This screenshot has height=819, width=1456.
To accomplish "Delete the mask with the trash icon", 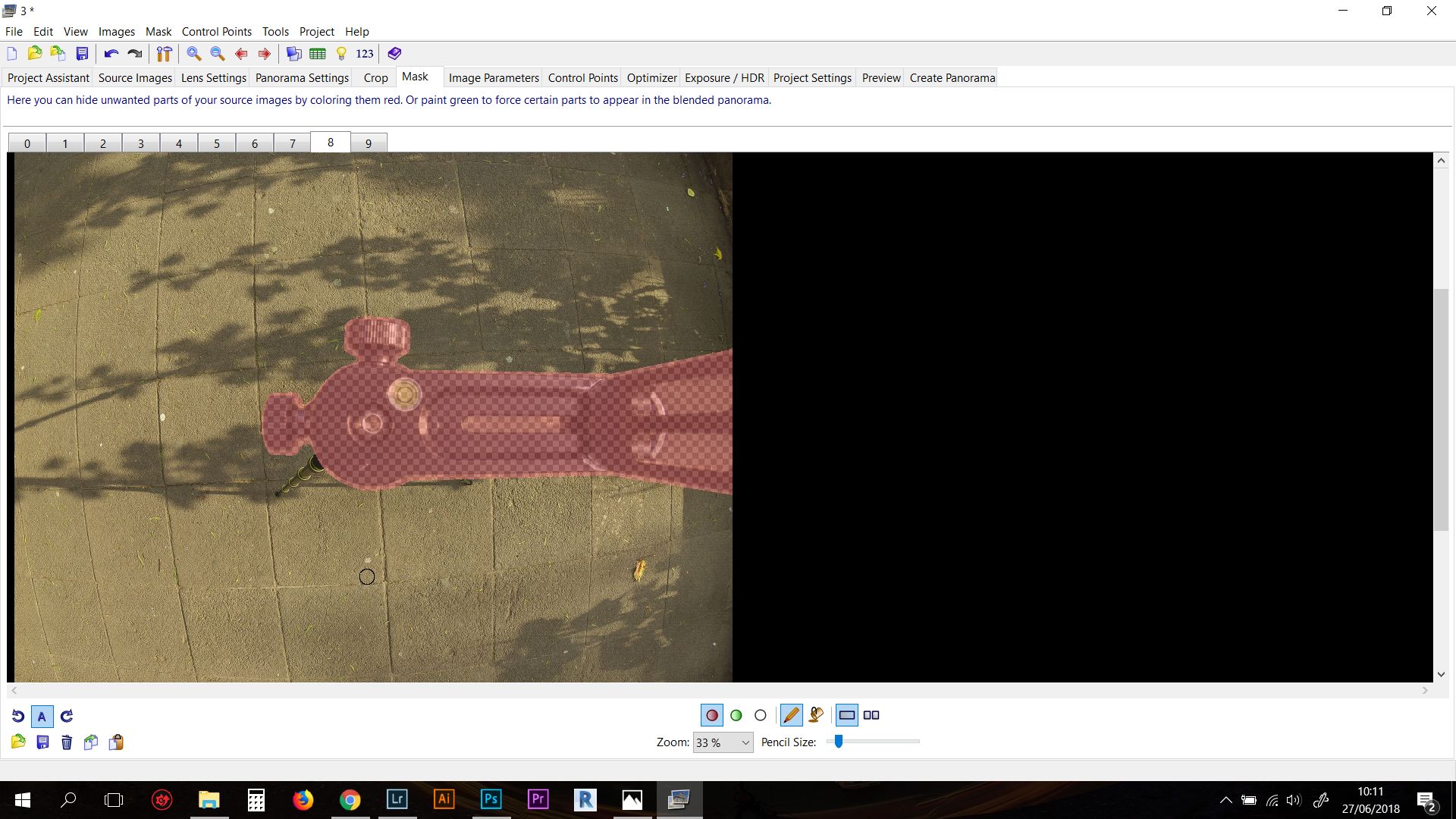I will click(x=67, y=742).
